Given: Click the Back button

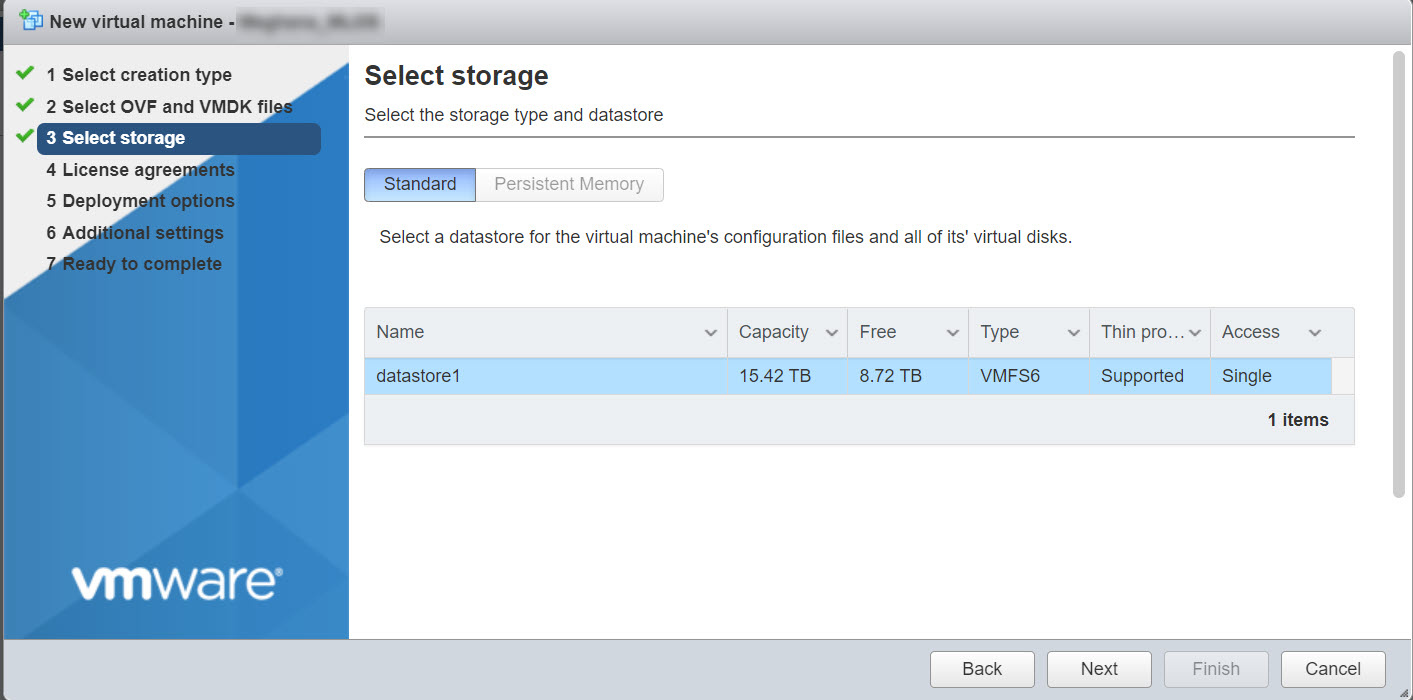Looking at the screenshot, I should pos(982,669).
